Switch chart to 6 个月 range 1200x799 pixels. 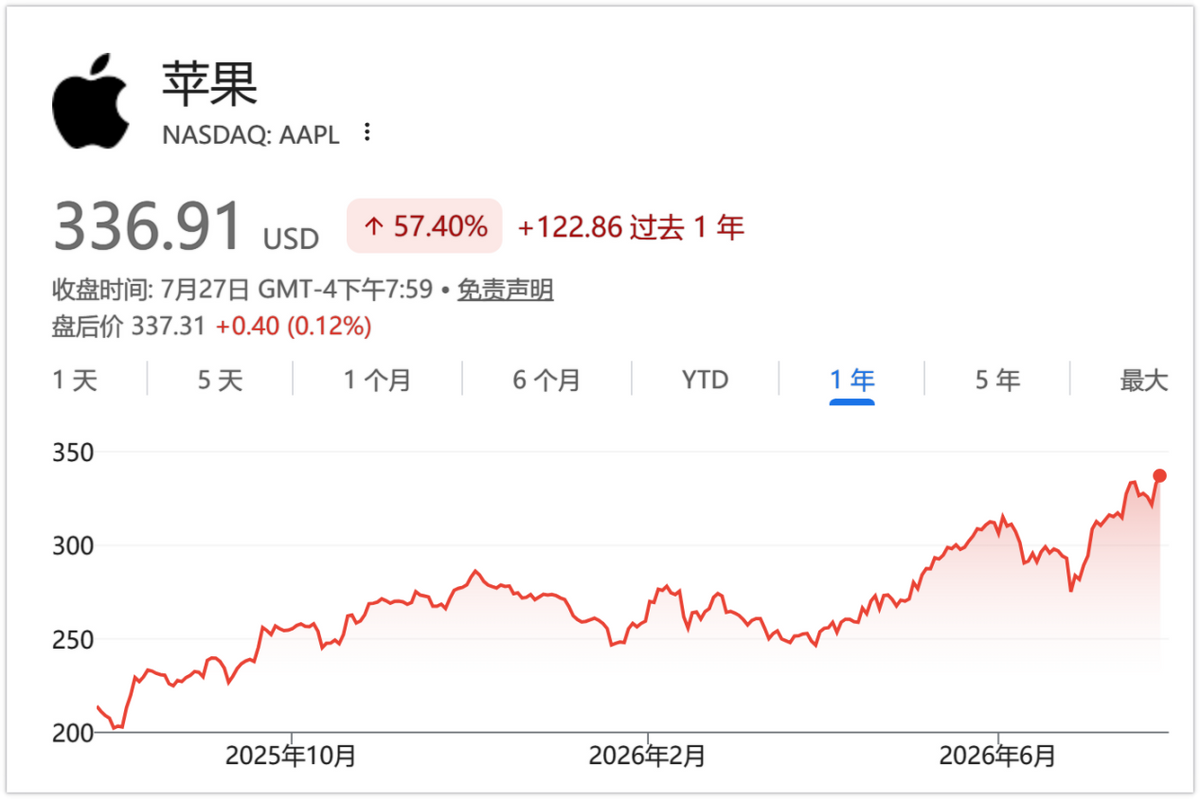[x=546, y=380]
